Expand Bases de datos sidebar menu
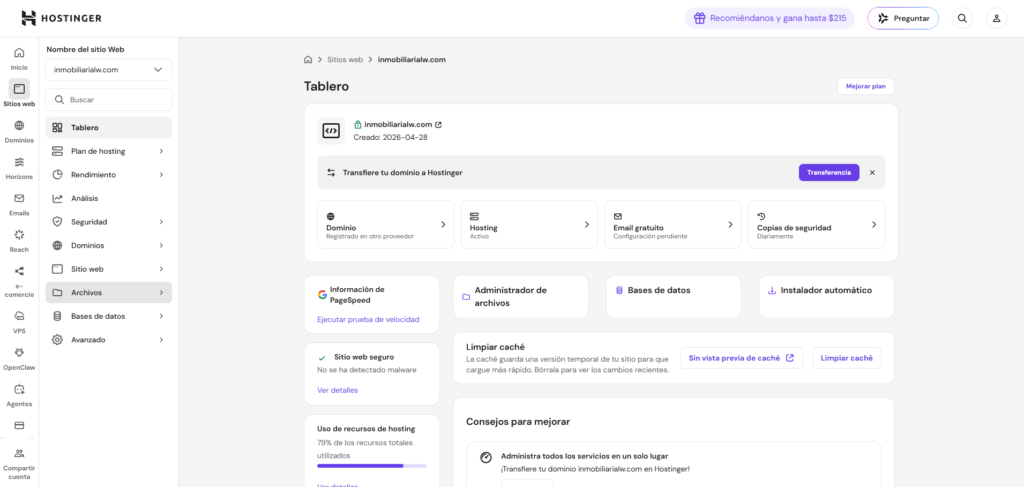 coord(108,316)
